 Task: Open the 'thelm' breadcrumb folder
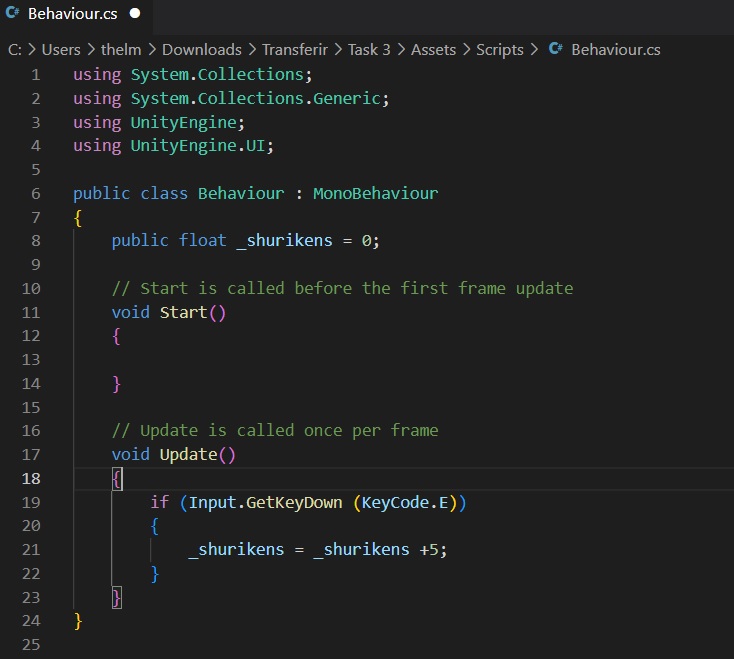coord(121,50)
